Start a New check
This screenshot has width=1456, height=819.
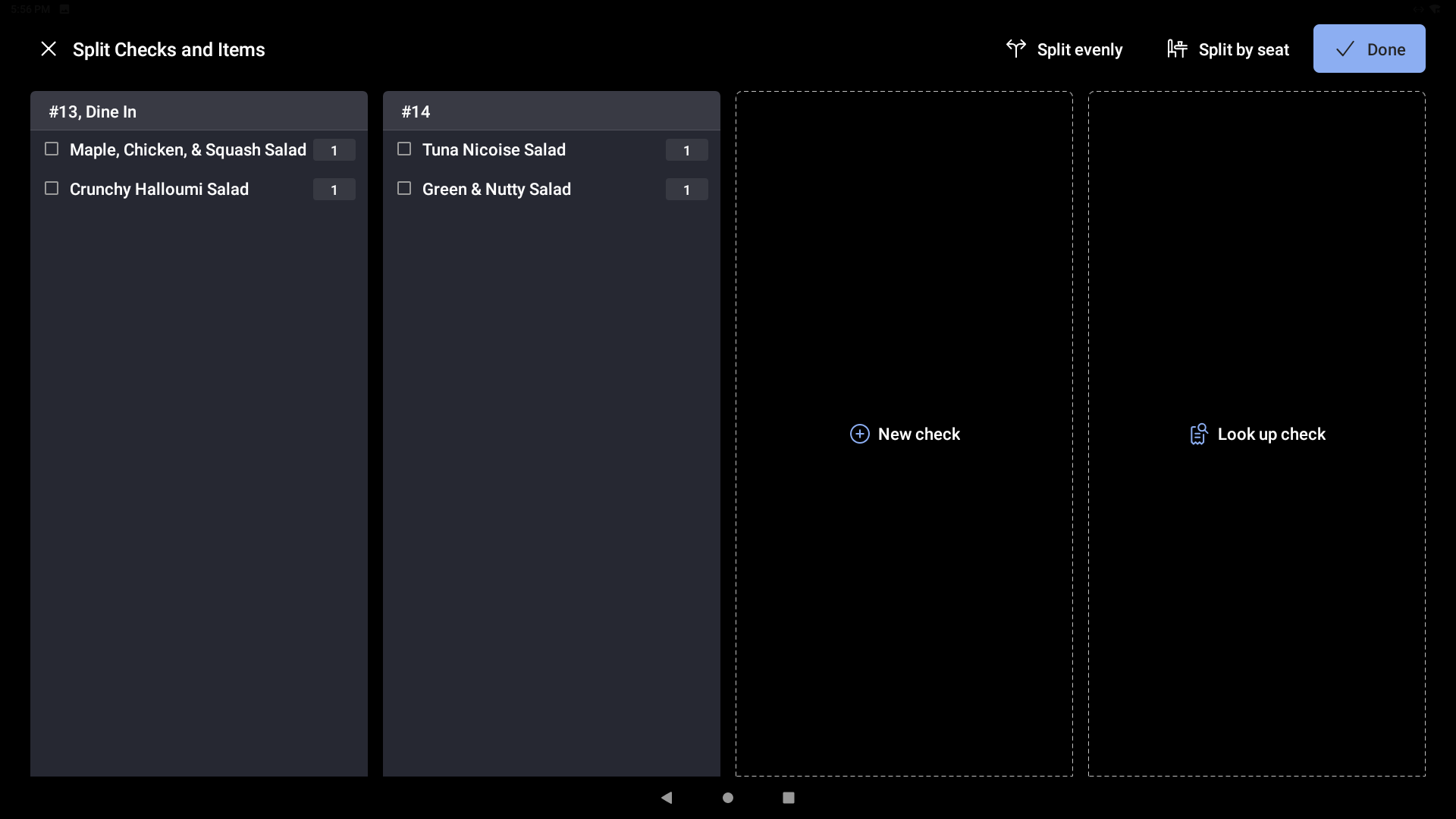click(905, 434)
